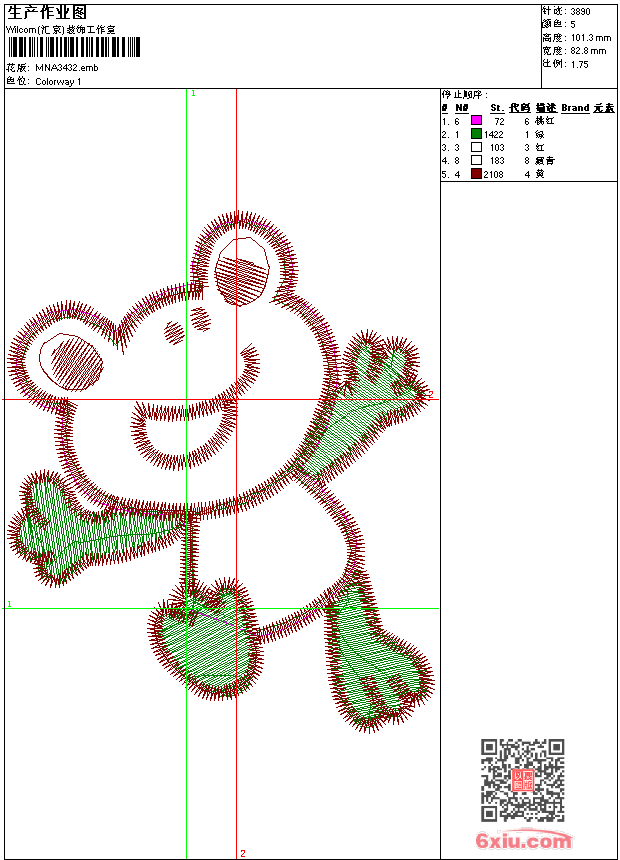Click the 红 color description in row 3

(x=540, y=147)
